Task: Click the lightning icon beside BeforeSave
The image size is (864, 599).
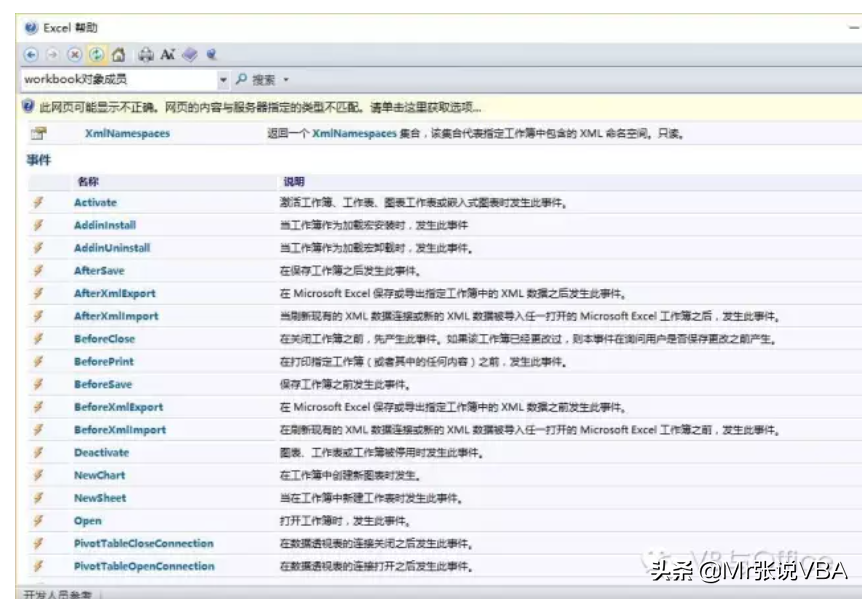Action: (37, 384)
